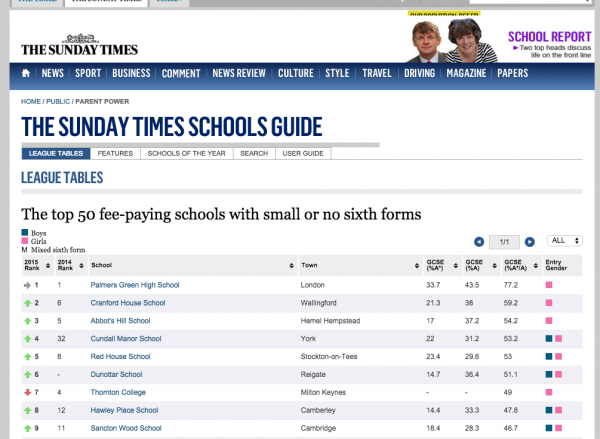This screenshot has width=600, height=439.
Task: Click the SCHOOL REPORT promo headline
Action: 549,37
